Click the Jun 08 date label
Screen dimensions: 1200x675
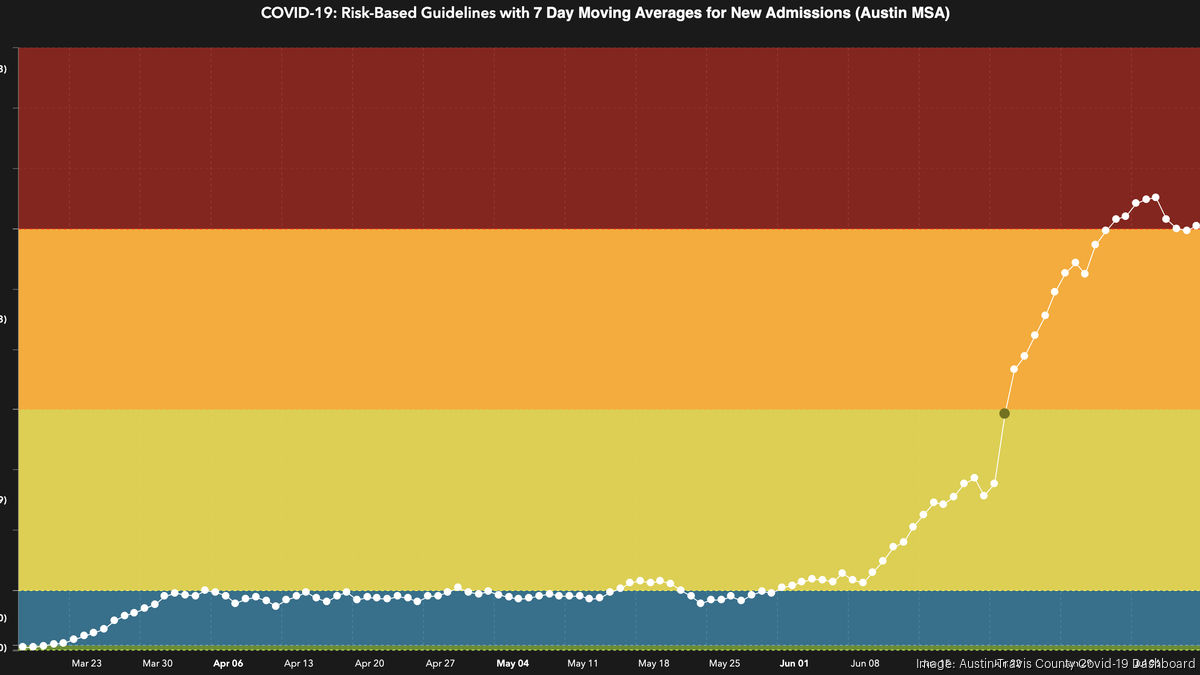(x=866, y=663)
